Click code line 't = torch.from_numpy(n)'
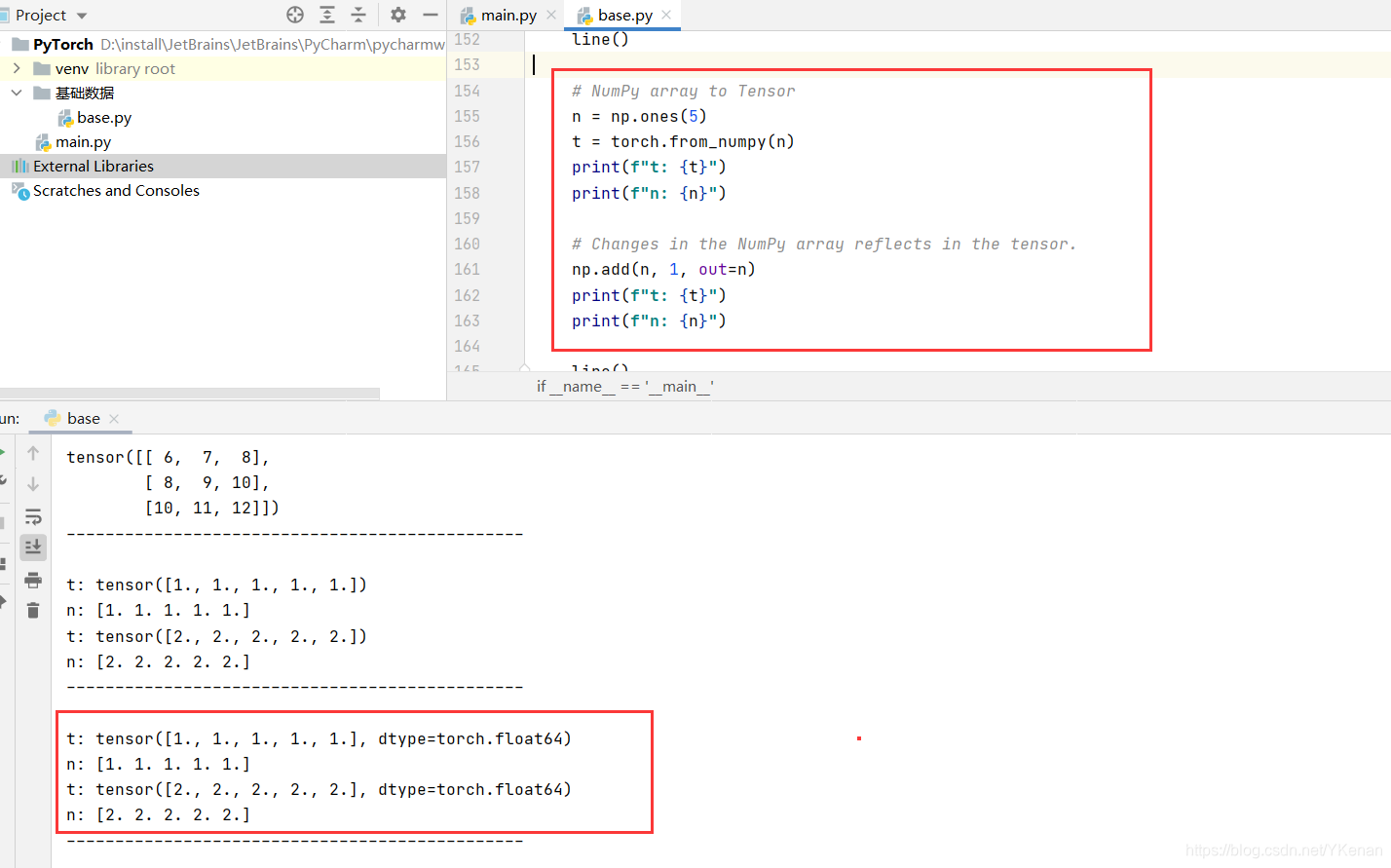 tap(683, 141)
